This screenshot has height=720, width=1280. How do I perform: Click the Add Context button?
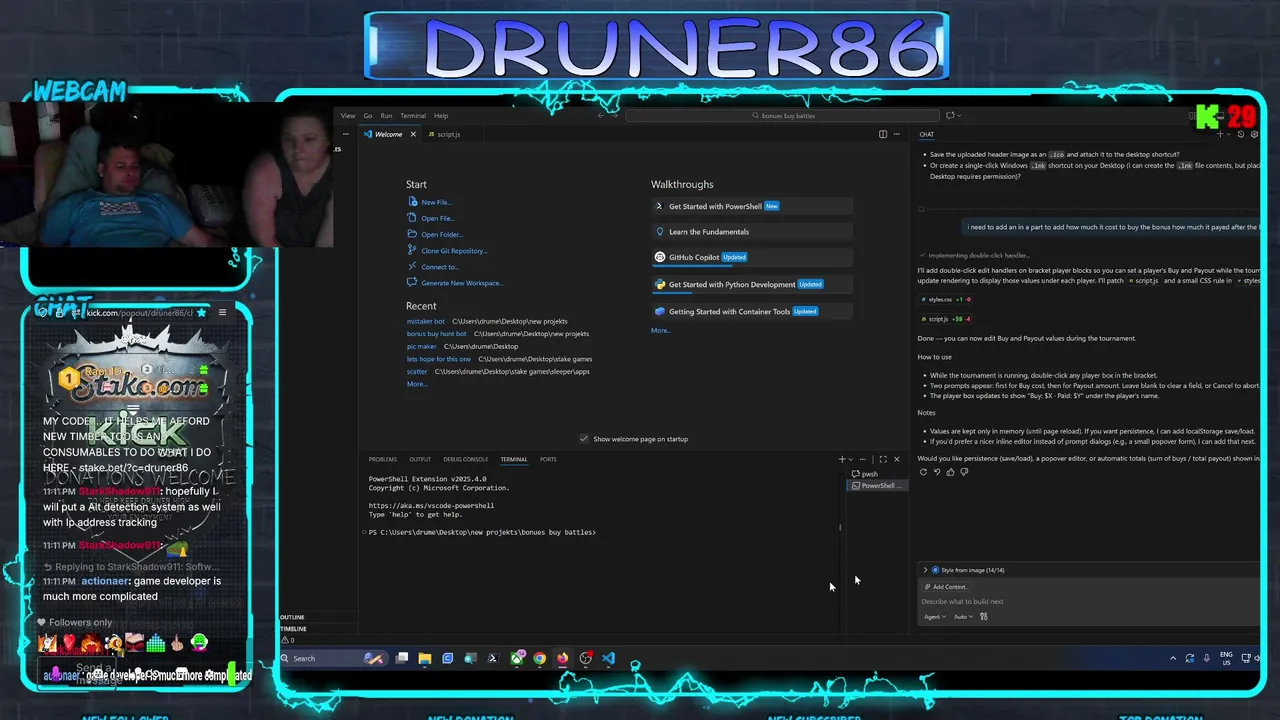[946, 587]
